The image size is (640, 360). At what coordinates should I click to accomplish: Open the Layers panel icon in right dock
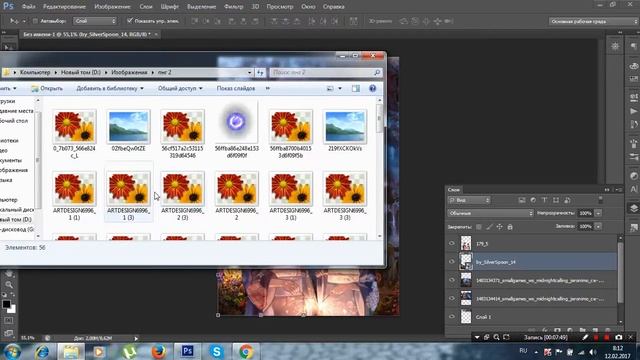[633, 208]
